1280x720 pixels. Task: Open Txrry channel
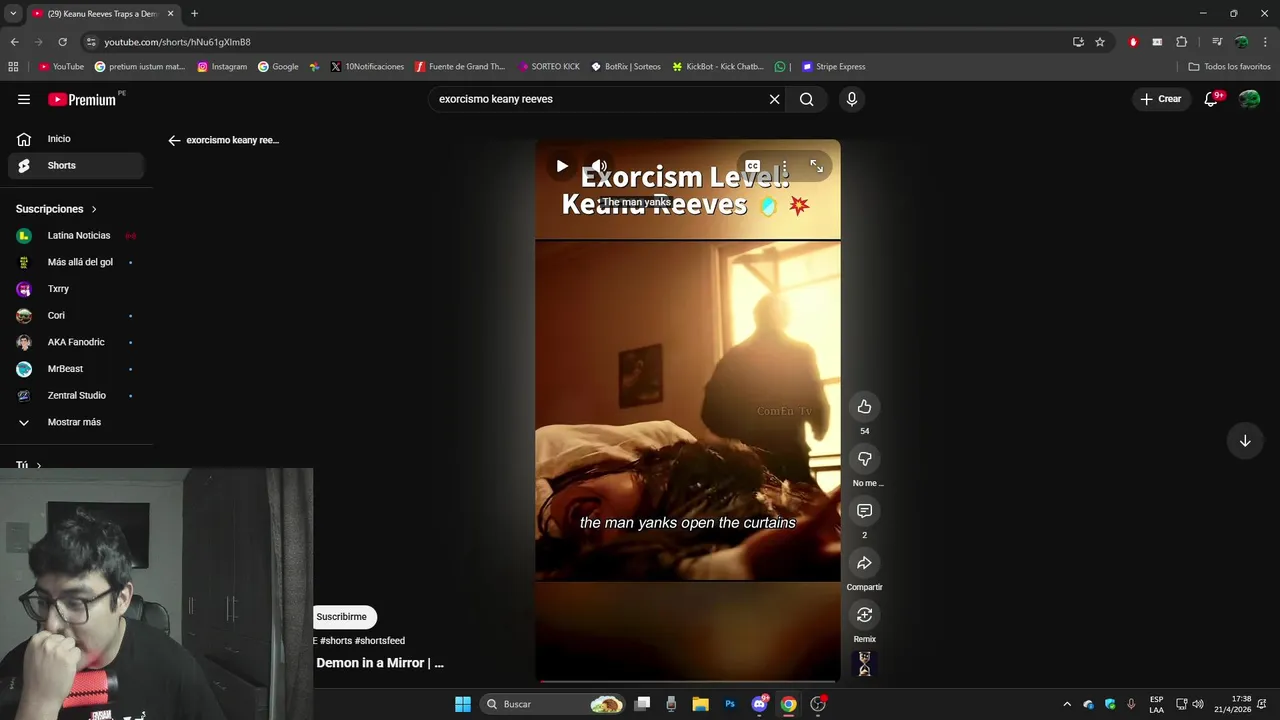click(x=76, y=289)
